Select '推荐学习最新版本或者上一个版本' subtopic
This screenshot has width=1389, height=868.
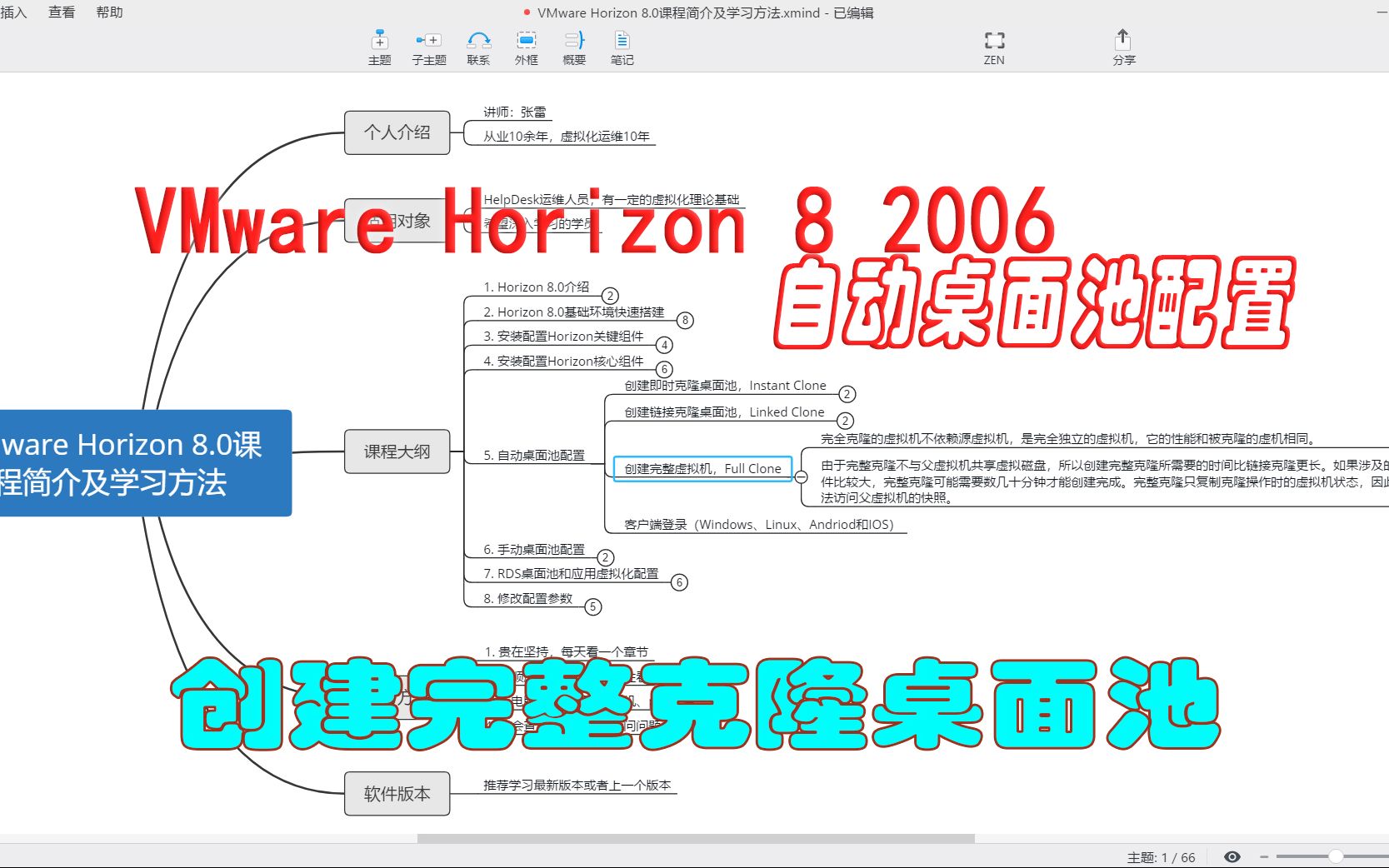pos(577,786)
